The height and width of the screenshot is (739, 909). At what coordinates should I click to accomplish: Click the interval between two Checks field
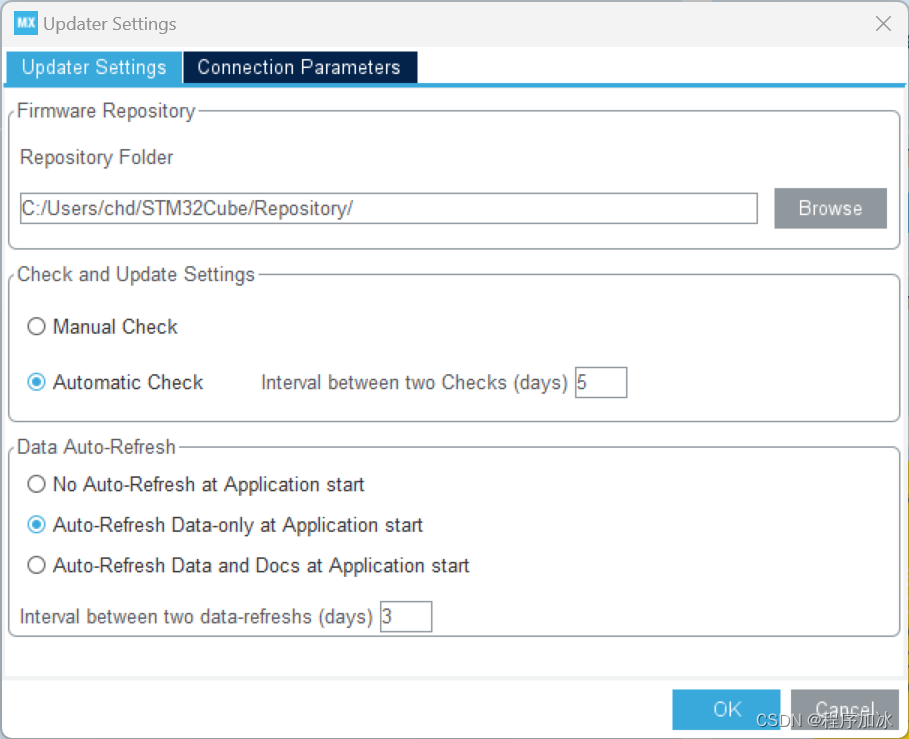click(601, 383)
